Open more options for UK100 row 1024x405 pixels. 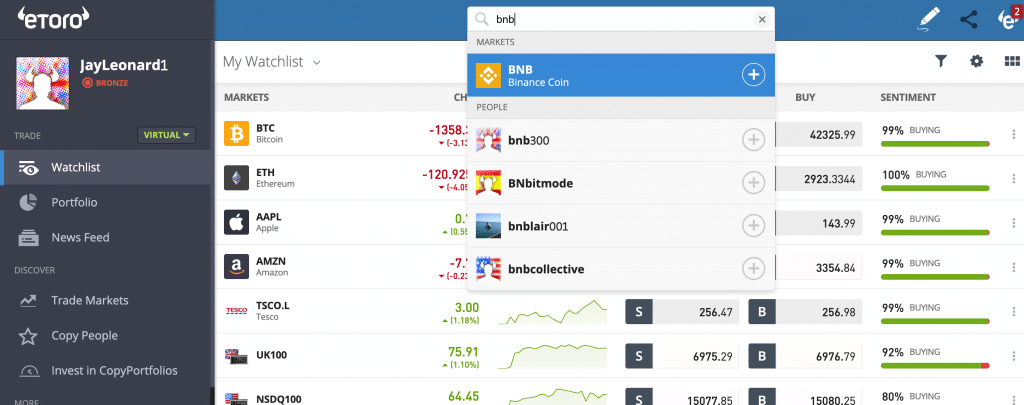click(x=1014, y=356)
